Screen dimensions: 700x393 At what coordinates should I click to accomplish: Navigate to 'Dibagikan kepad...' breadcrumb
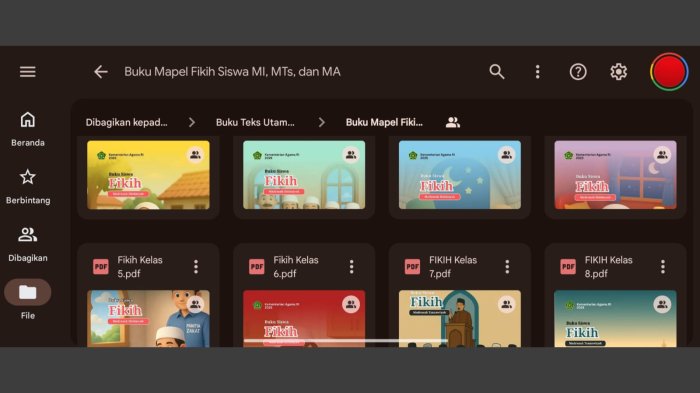[126, 122]
